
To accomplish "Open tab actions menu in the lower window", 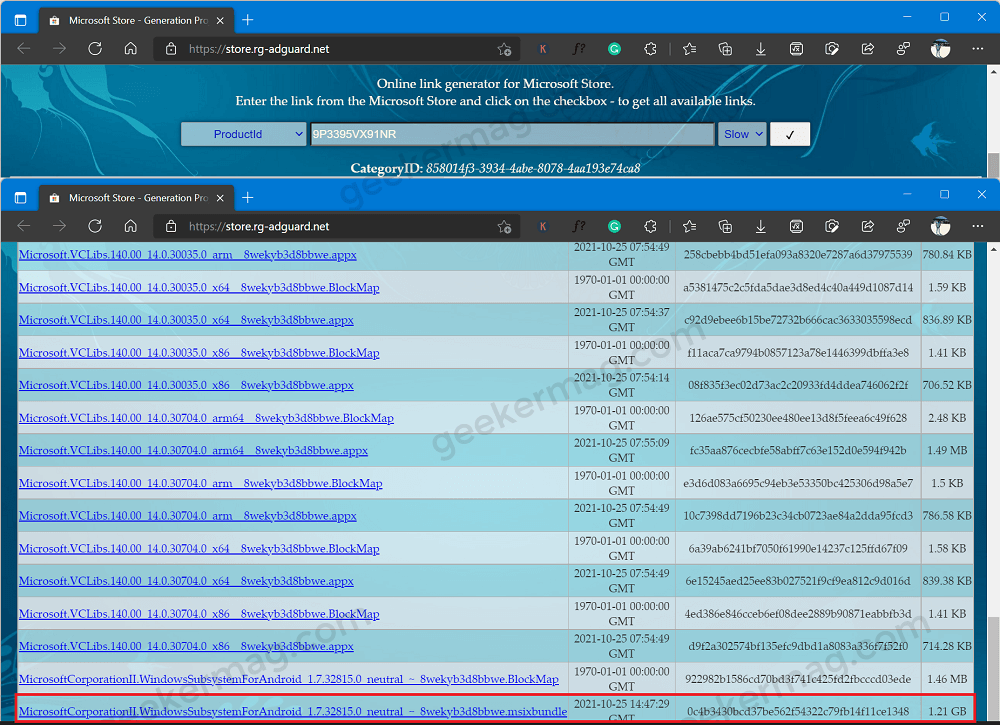I will tap(20, 198).
